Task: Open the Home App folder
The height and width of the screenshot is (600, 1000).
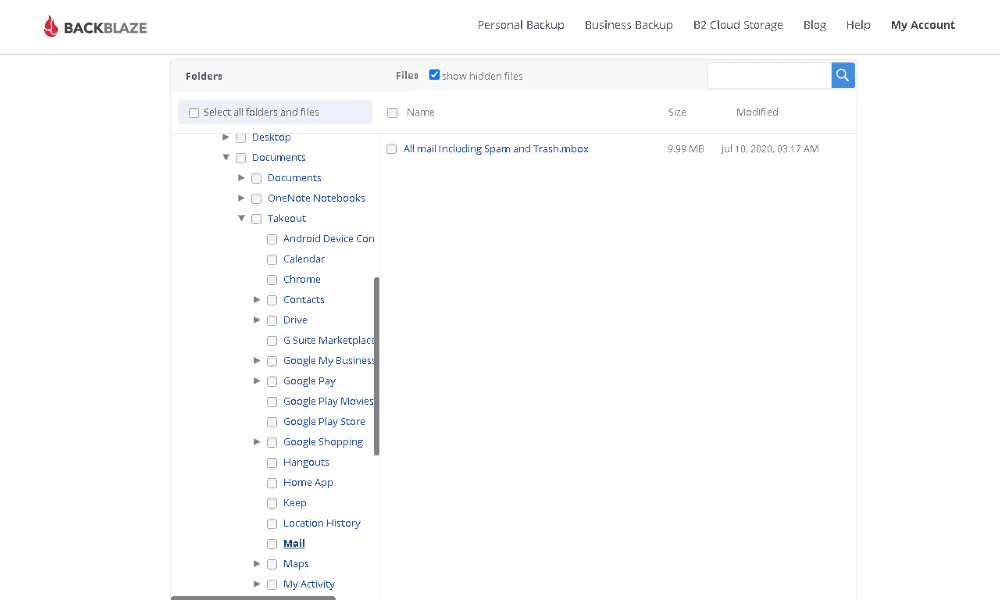Action: point(308,483)
